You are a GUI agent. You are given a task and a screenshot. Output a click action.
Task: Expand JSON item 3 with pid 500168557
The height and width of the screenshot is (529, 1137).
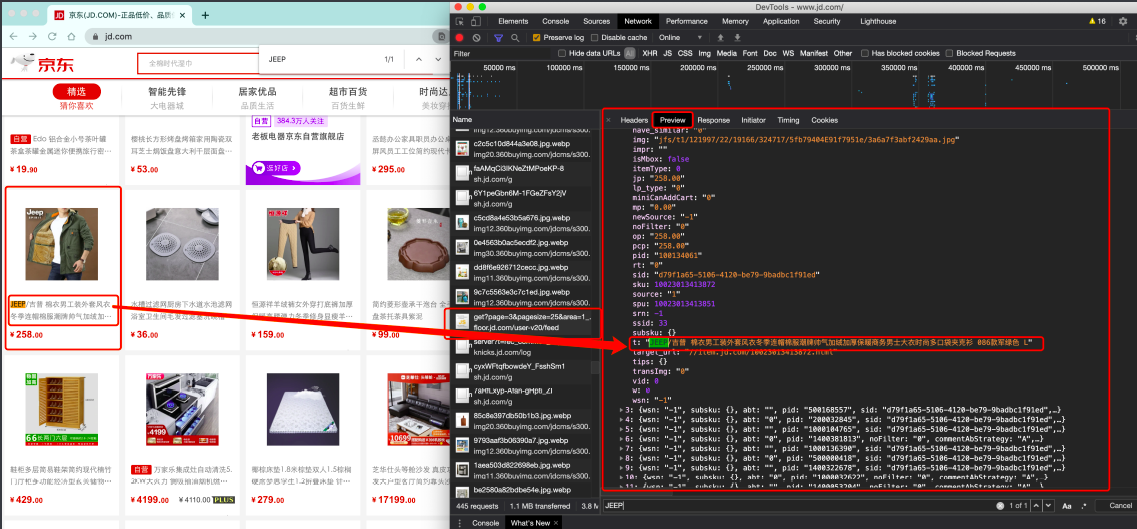622,411
